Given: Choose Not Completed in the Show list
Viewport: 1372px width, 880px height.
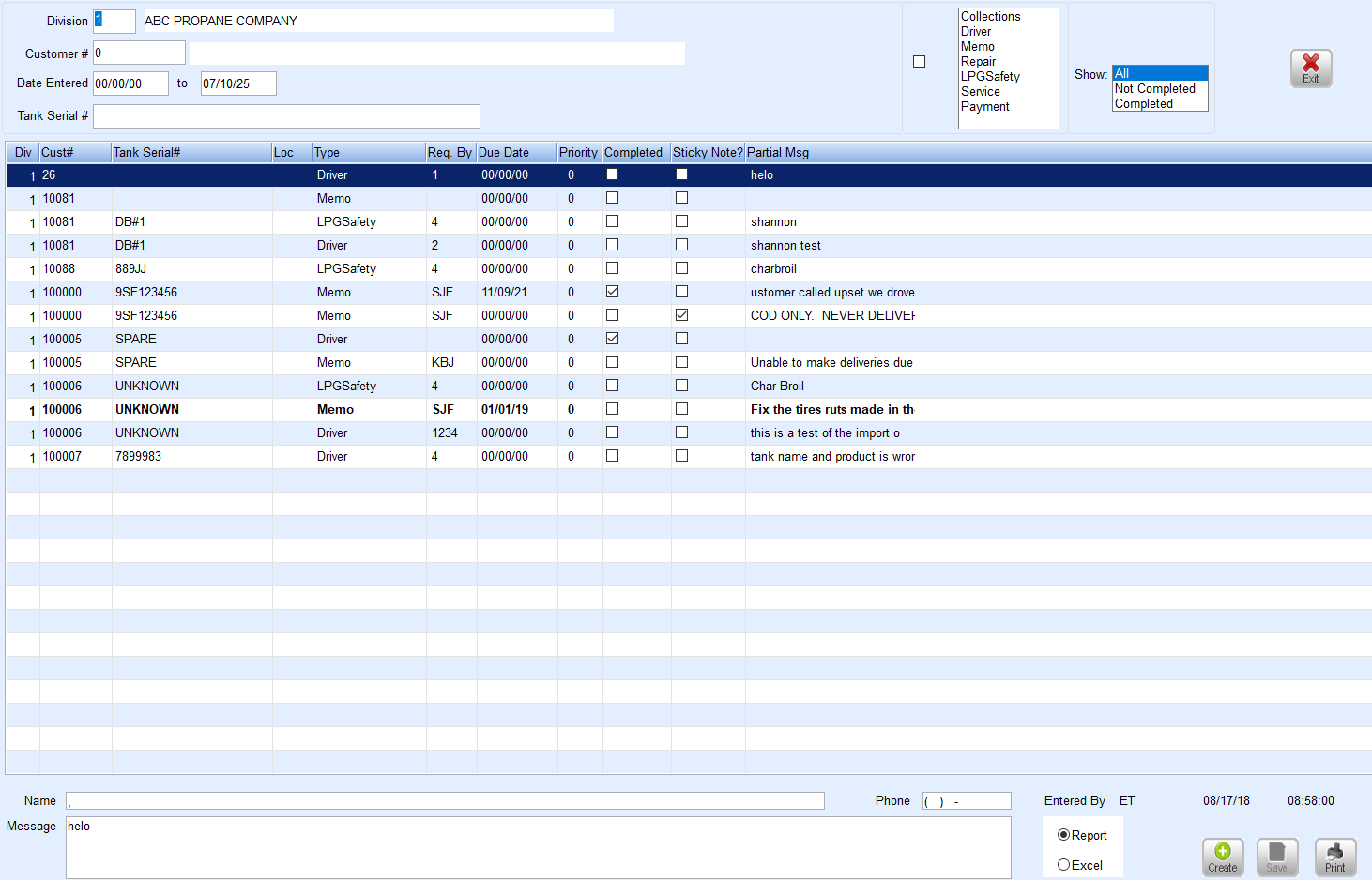Looking at the screenshot, I should 1160,88.
